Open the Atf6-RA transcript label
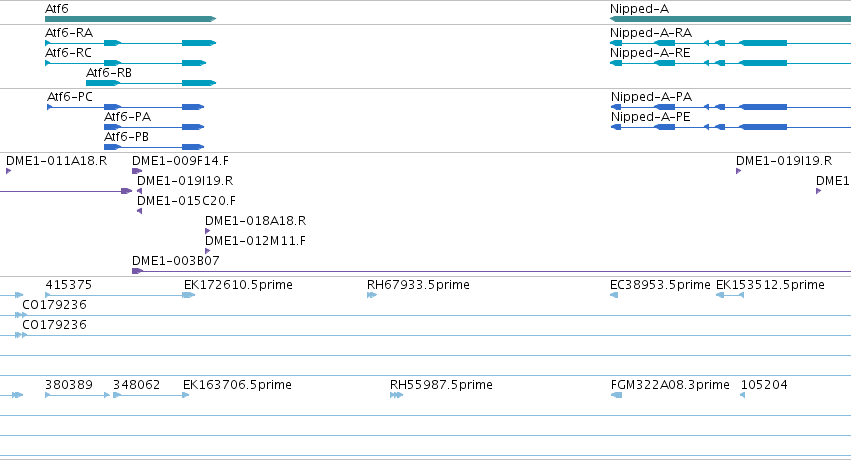851x460 pixels. coord(69,33)
